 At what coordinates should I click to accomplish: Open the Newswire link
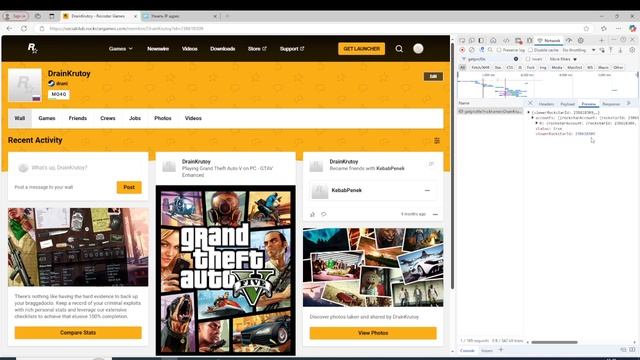[158, 49]
